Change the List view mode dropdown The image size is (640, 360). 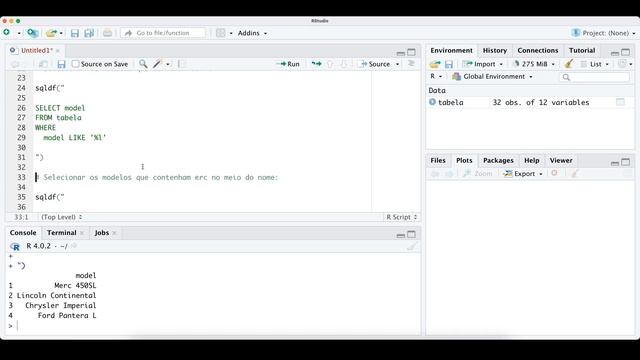[595, 64]
